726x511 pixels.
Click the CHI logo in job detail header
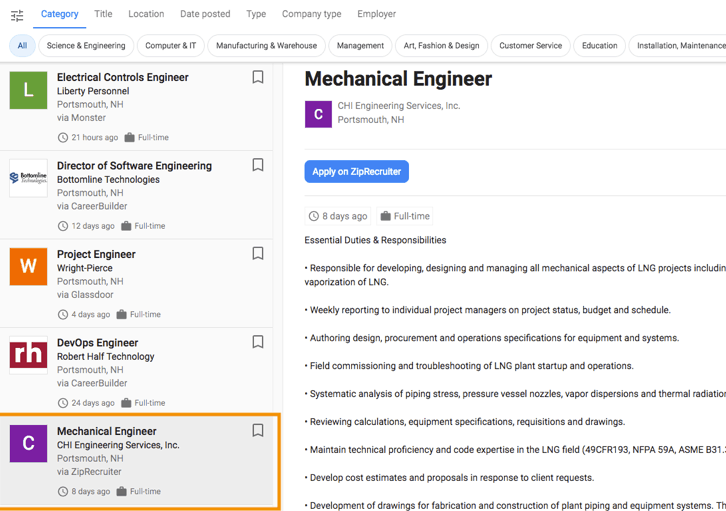pos(318,114)
